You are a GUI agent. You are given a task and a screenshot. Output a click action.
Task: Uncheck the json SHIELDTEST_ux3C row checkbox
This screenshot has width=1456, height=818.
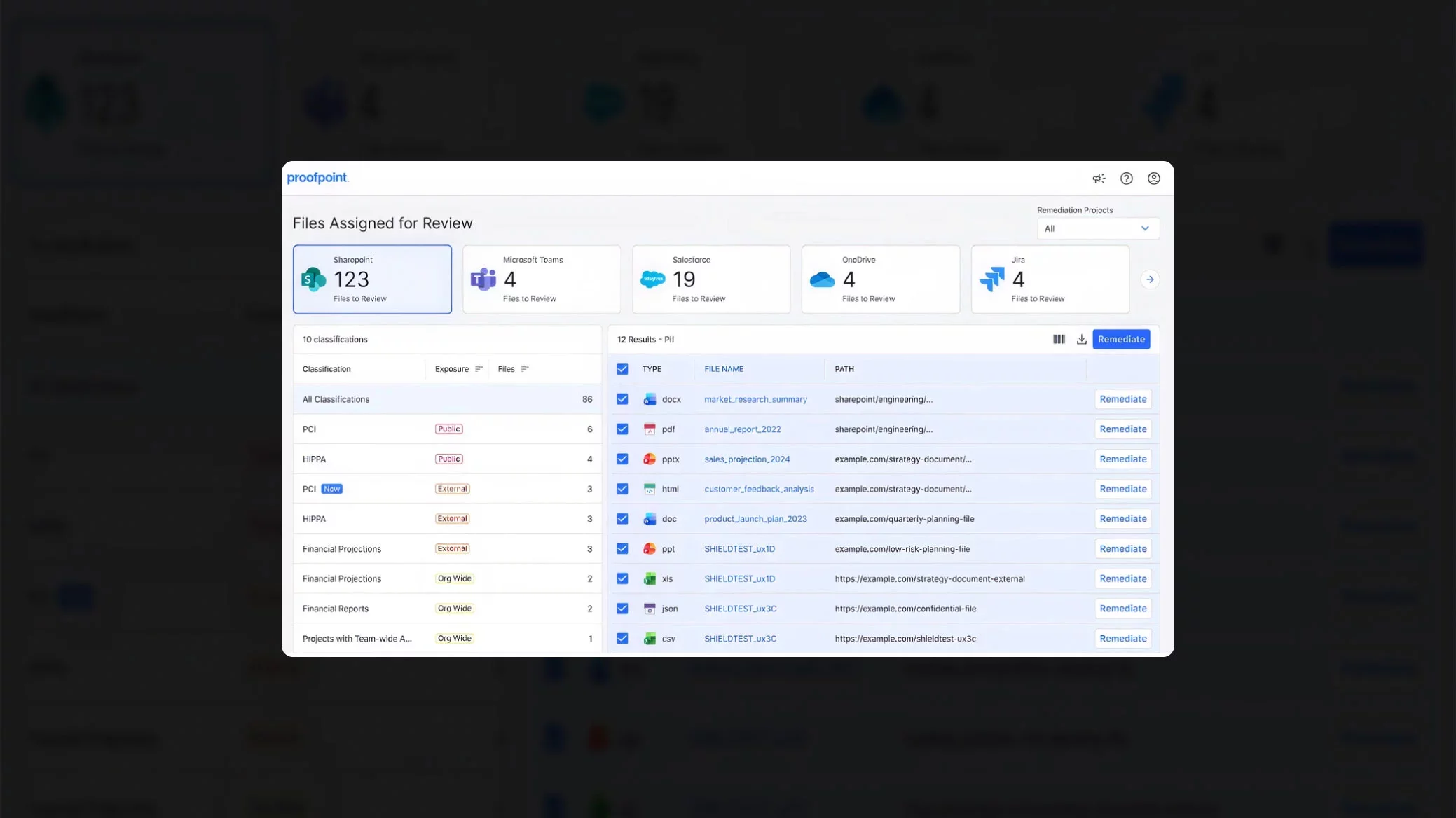(622, 609)
